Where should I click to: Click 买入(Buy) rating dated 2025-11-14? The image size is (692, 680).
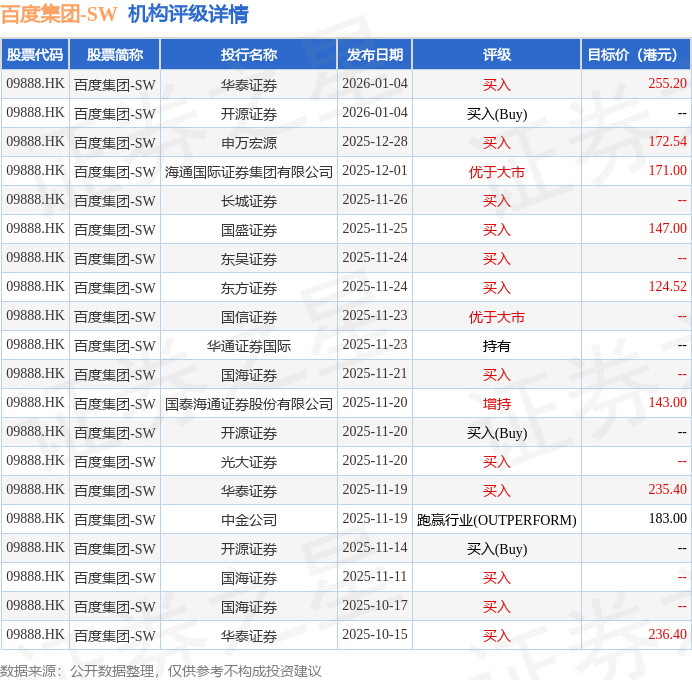pyautogui.click(x=496, y=549)
